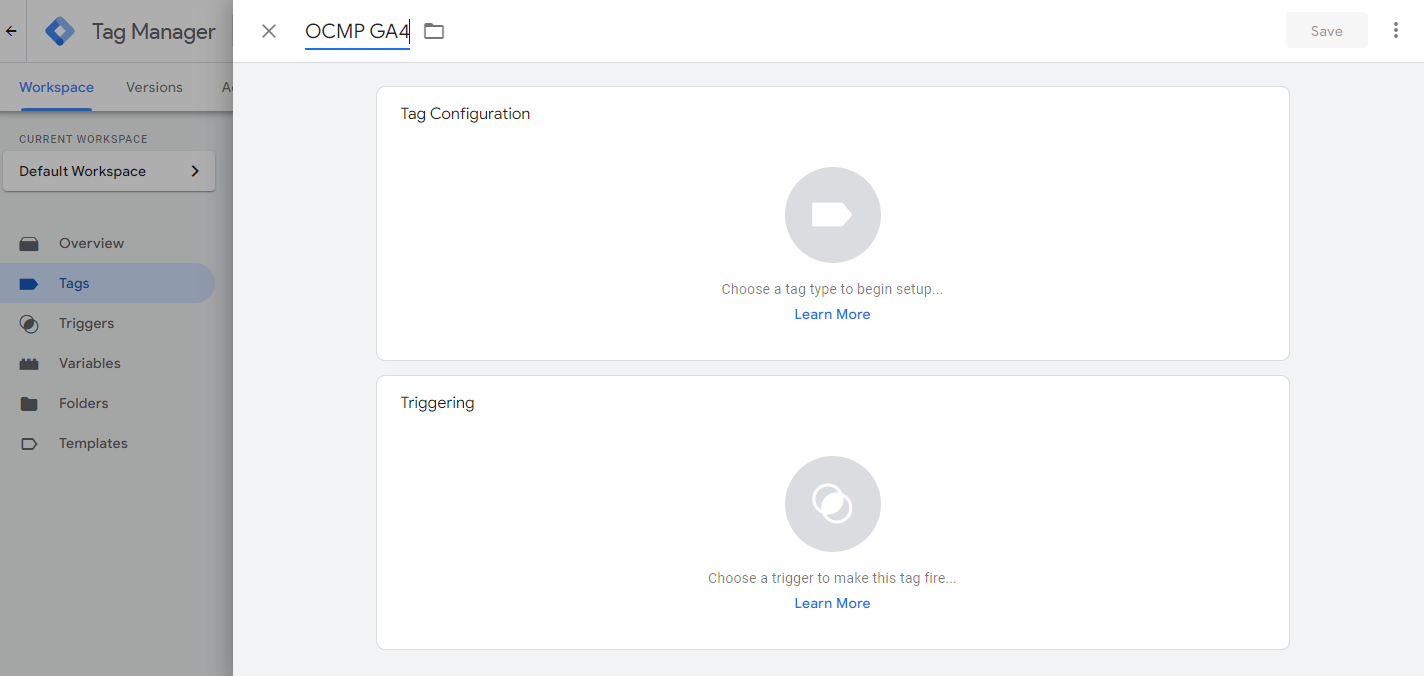
Task: Click the Folders sidebar icon
Action: 29,404
